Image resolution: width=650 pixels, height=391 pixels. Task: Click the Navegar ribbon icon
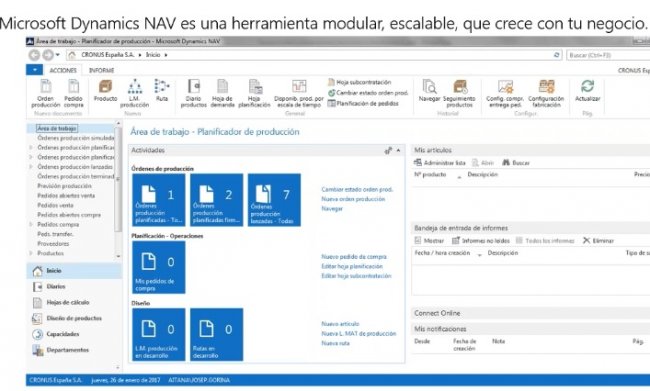429,91
